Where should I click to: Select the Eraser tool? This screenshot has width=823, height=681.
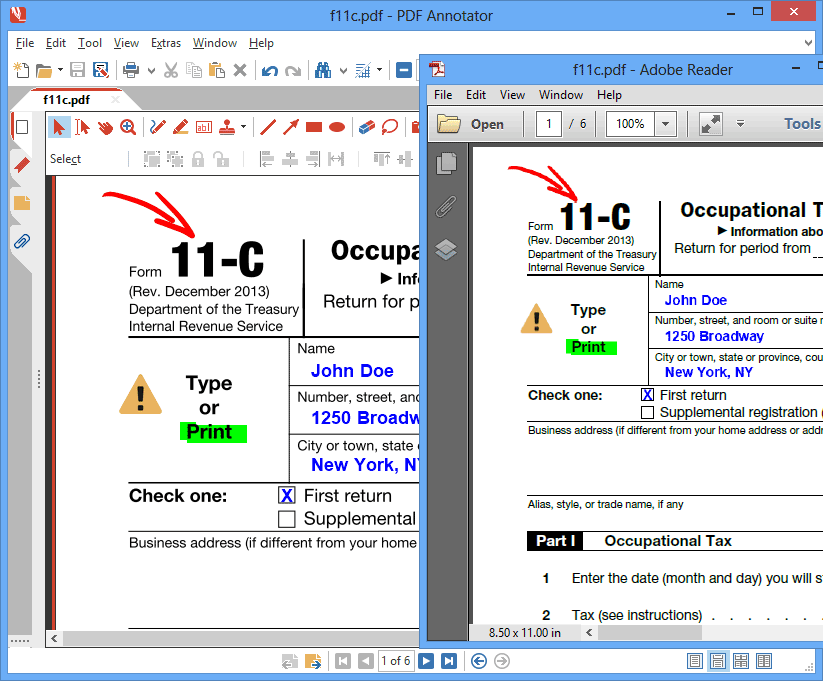tap(366, 128)
